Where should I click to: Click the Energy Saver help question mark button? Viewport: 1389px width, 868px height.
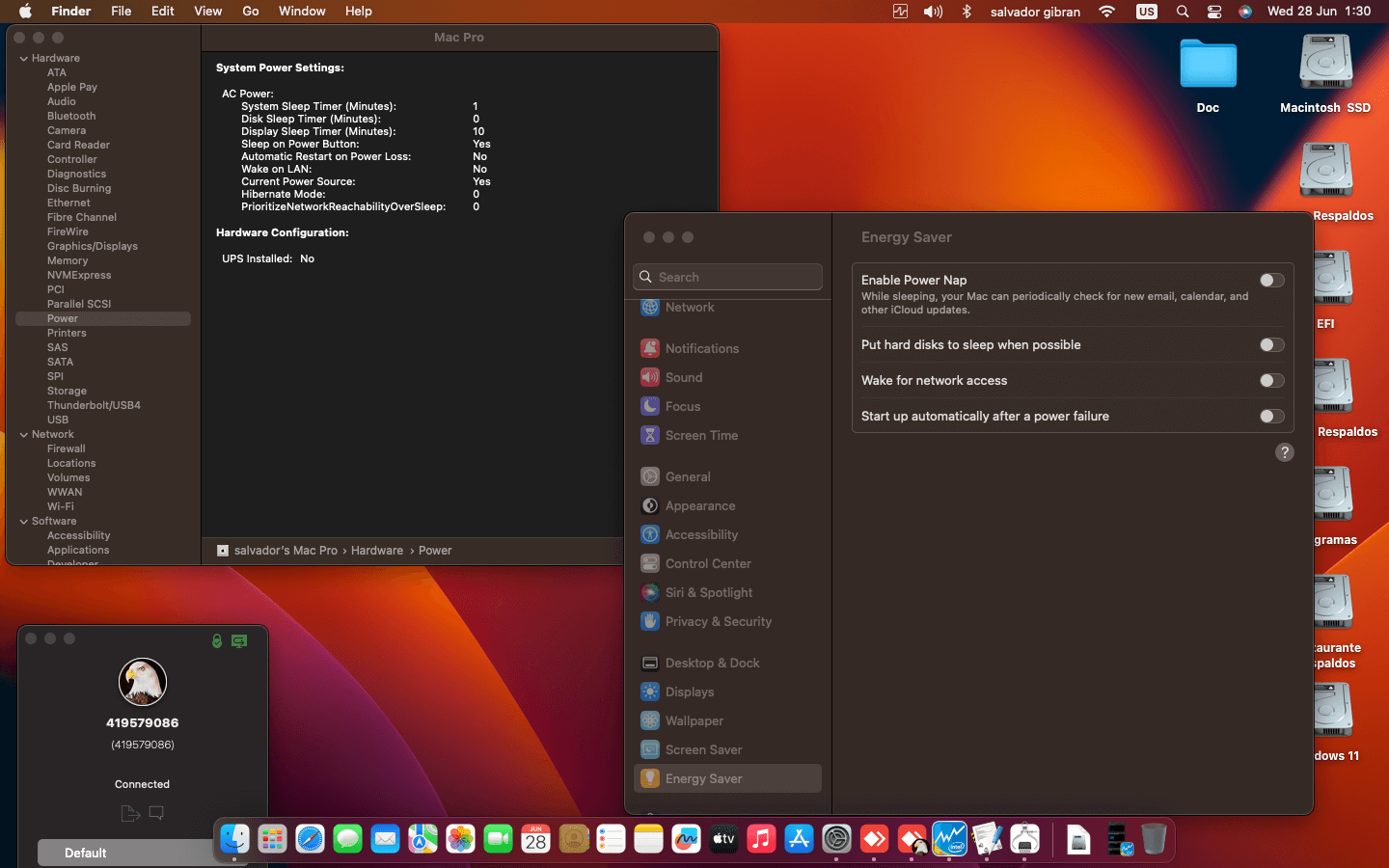coord(1284,452)
